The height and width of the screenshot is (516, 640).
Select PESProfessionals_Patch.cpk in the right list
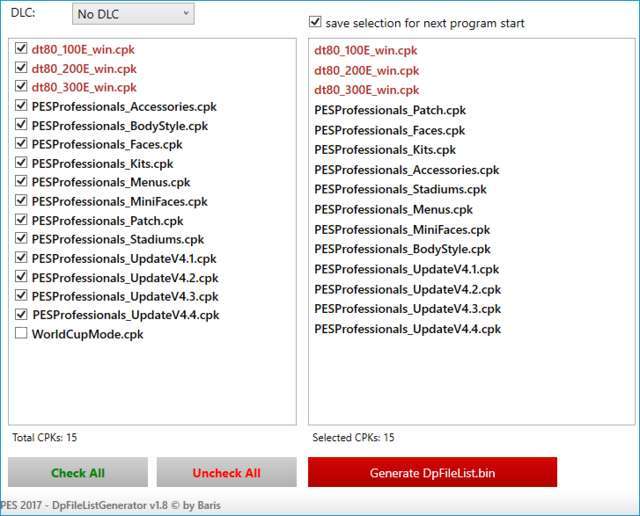[x=390, y=110]
